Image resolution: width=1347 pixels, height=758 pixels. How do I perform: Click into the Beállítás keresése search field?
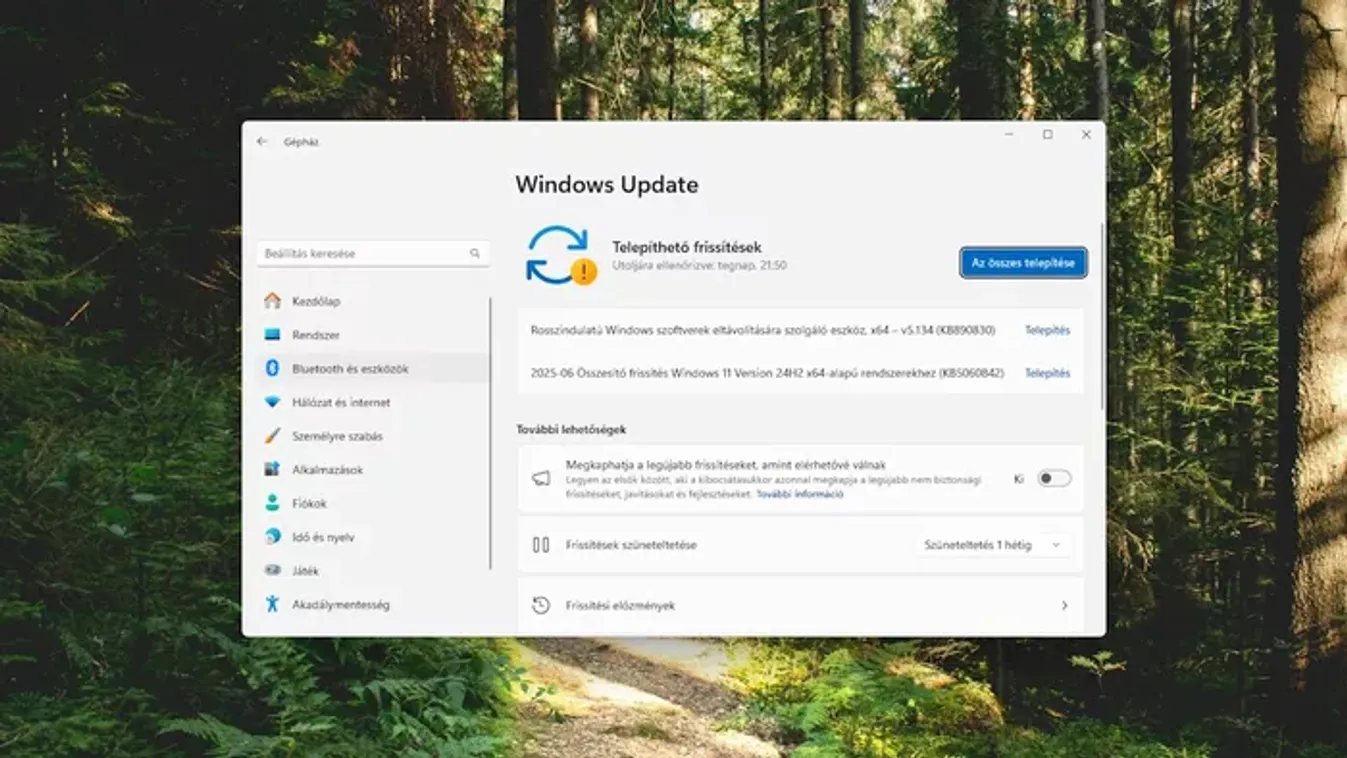(373, 254)
